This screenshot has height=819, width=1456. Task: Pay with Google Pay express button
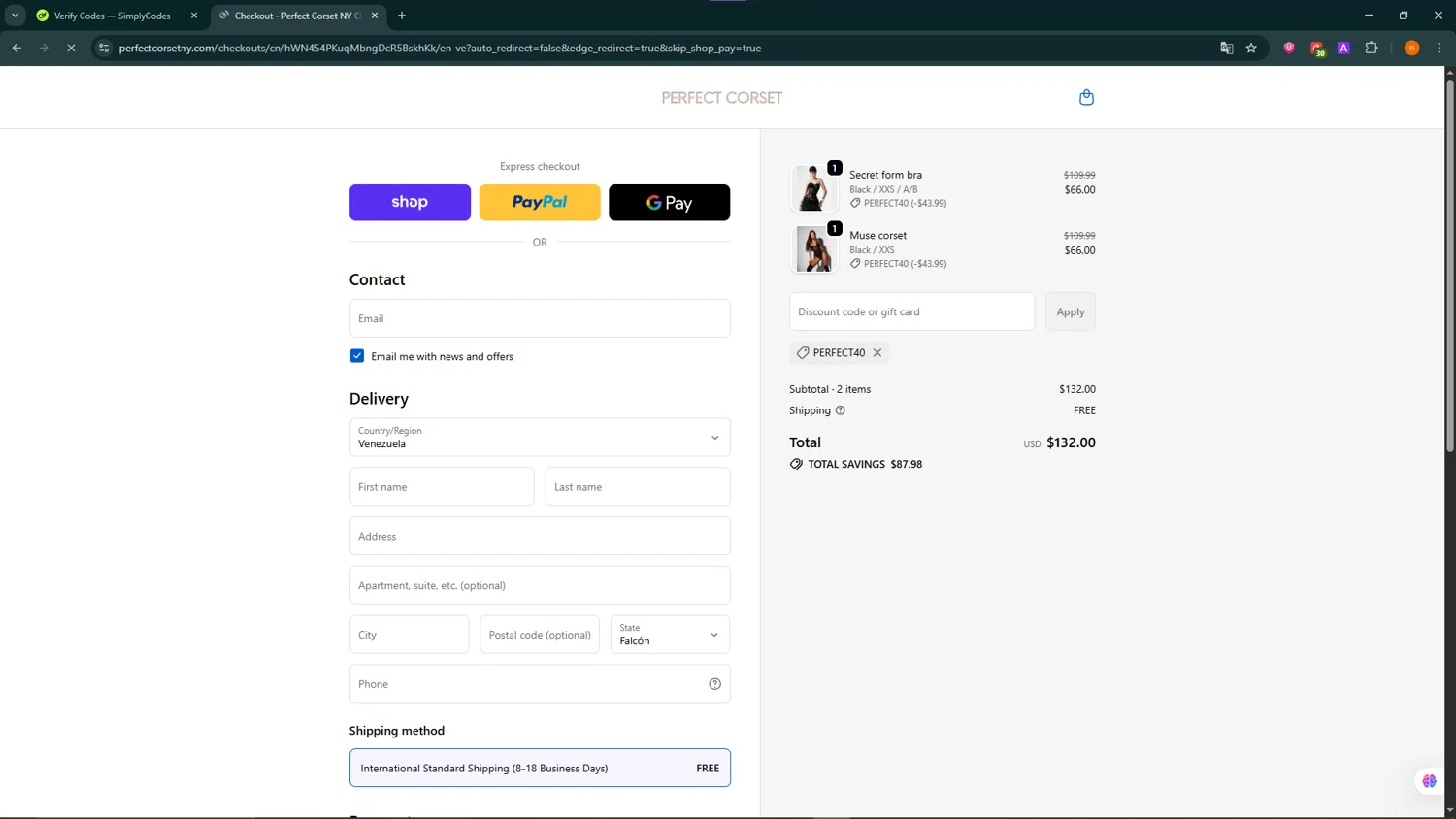click(670, 203)
